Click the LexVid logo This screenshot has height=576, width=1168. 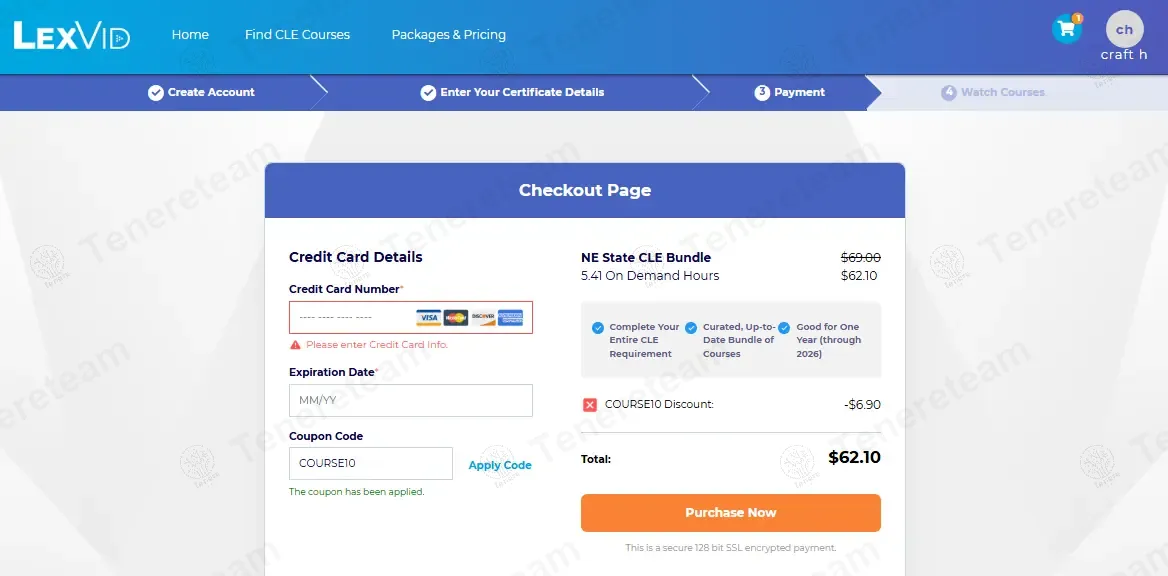71,36
